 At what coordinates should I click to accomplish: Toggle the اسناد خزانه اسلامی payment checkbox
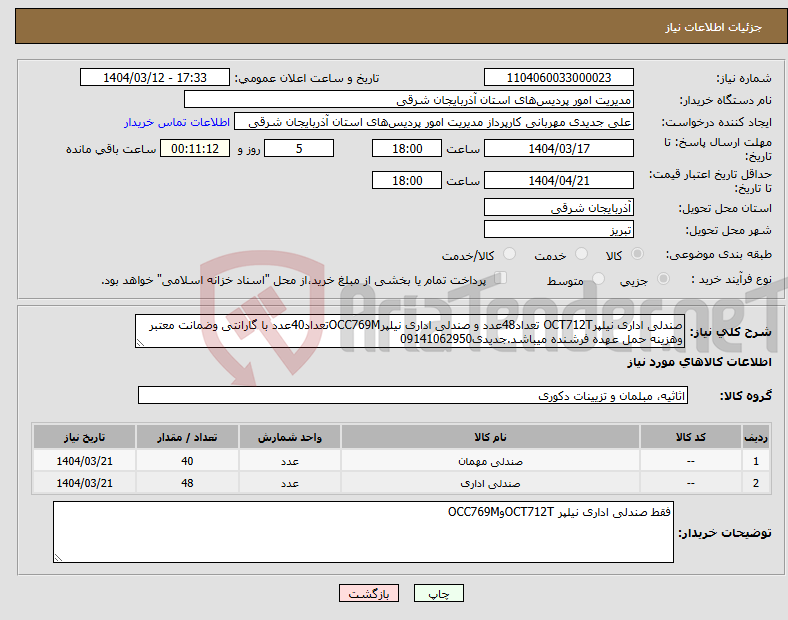pyautogui.click(x=501, y=277)
